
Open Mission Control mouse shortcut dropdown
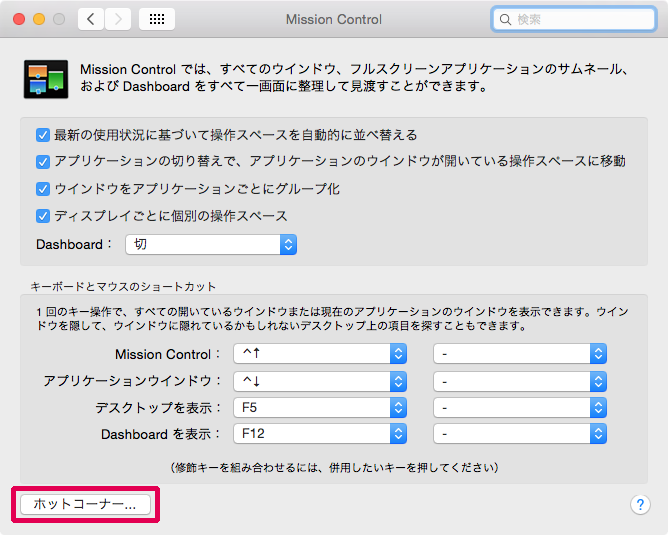tap(520, 354)
